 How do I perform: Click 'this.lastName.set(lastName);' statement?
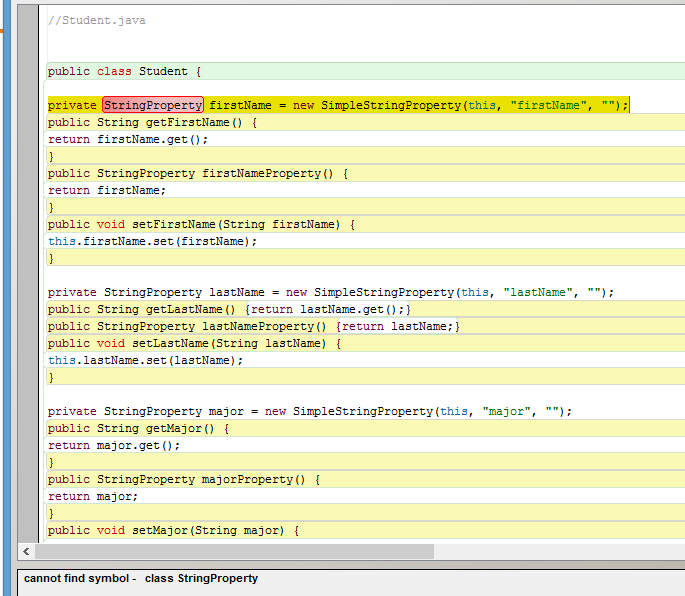coord(145,360)
